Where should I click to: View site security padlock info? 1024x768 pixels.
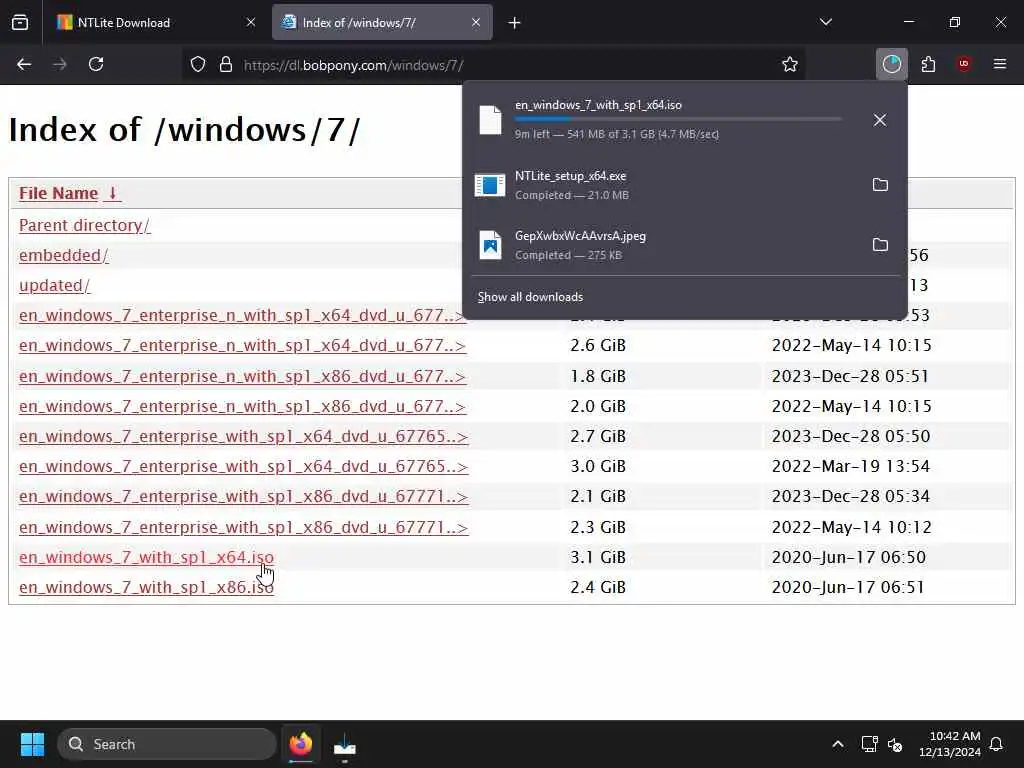[x=226, y=65]
